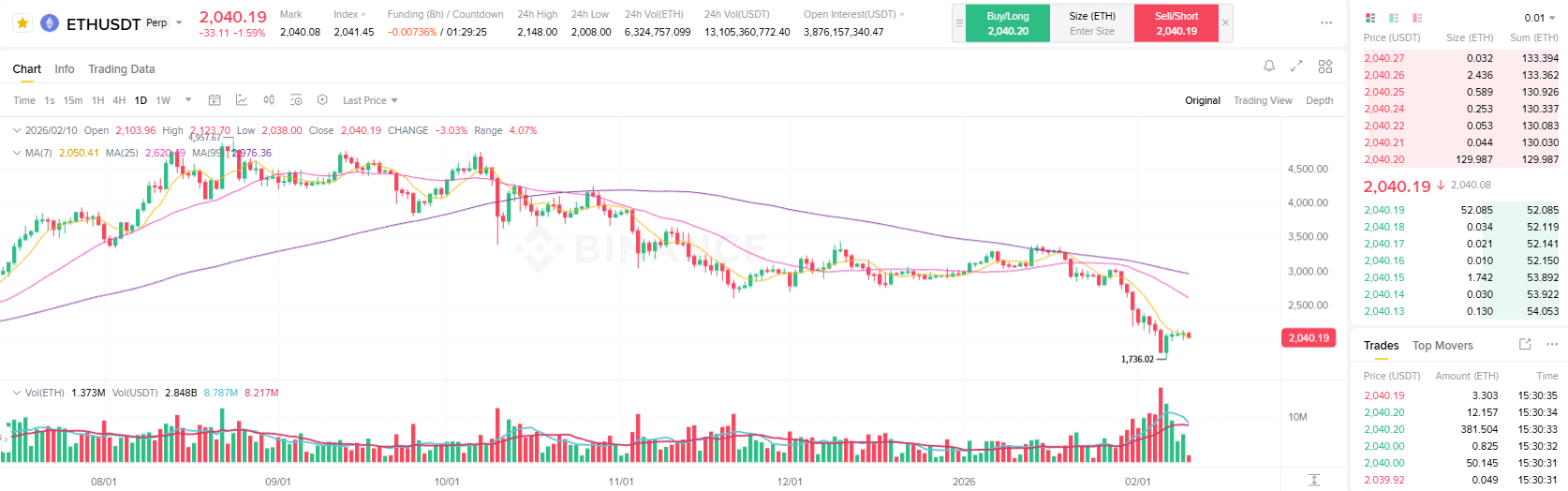Expand chart to fullscreen with arrows icon
Viewport: 1568px width, 491px height.
(x=1296, y=67)
